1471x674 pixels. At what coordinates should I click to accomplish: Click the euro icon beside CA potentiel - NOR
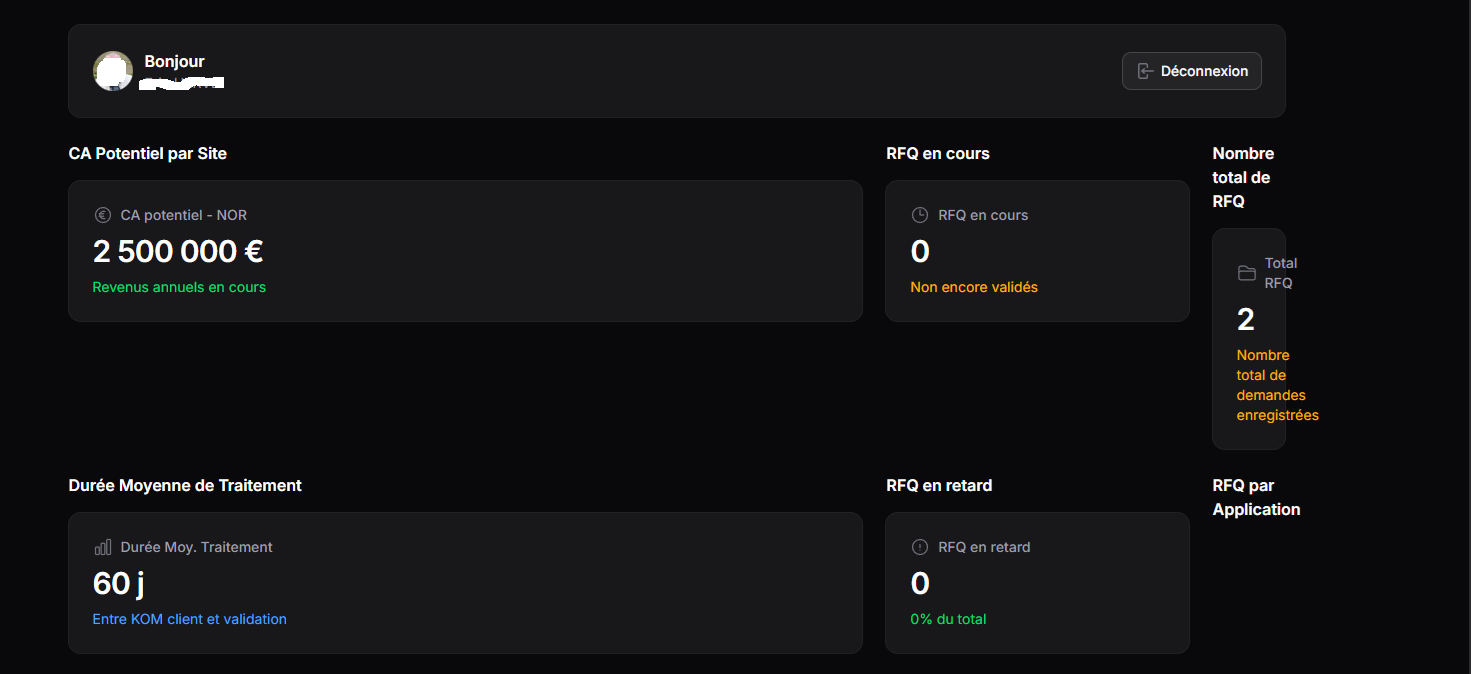click(102, 215)
